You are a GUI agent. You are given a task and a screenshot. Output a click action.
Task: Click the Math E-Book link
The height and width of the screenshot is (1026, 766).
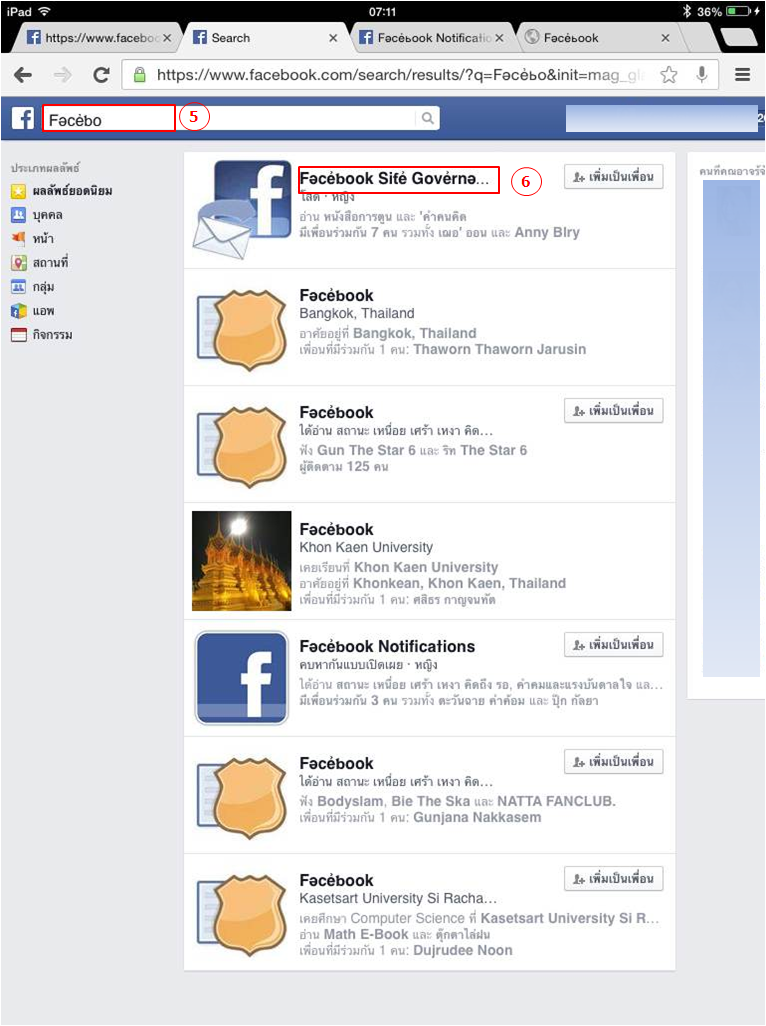pos(366,934)
